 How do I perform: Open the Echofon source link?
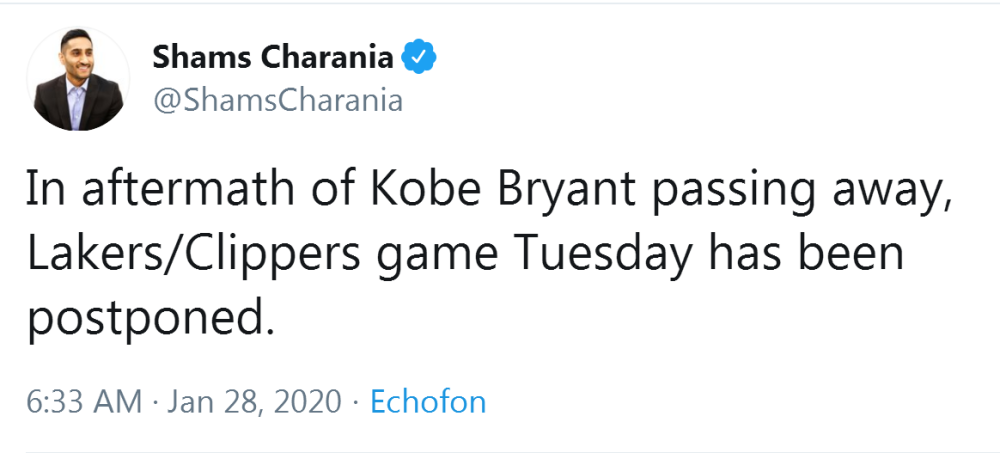point(428,402)
